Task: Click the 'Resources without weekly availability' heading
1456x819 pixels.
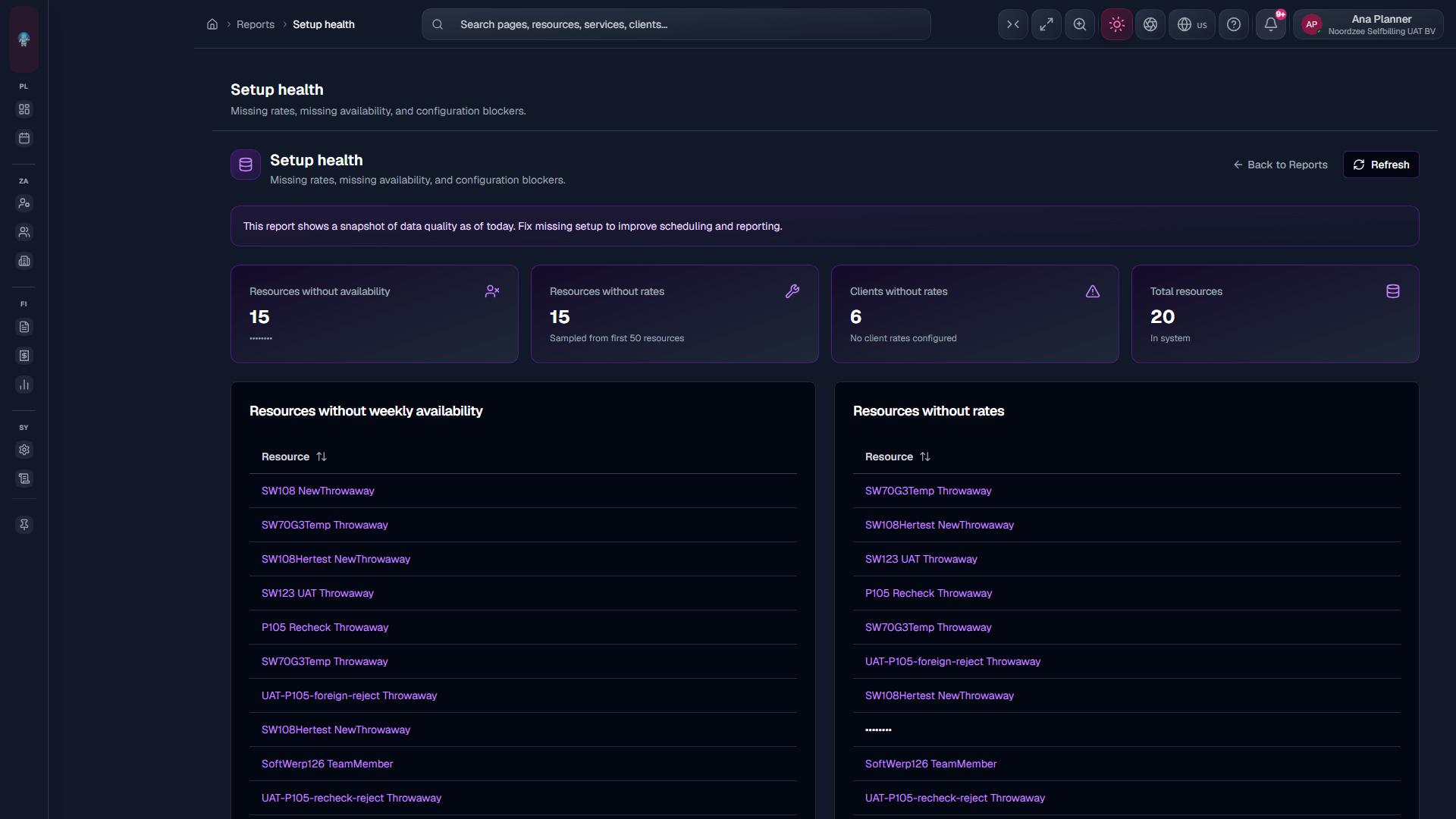Action: [x=366, y=411]
